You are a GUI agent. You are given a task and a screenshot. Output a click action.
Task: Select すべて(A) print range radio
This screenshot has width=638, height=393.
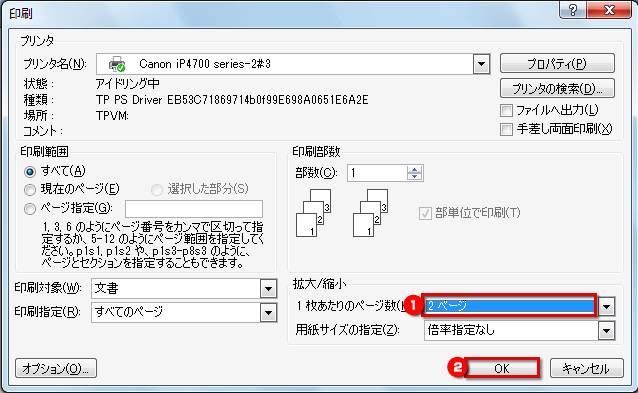pos(30,171)
